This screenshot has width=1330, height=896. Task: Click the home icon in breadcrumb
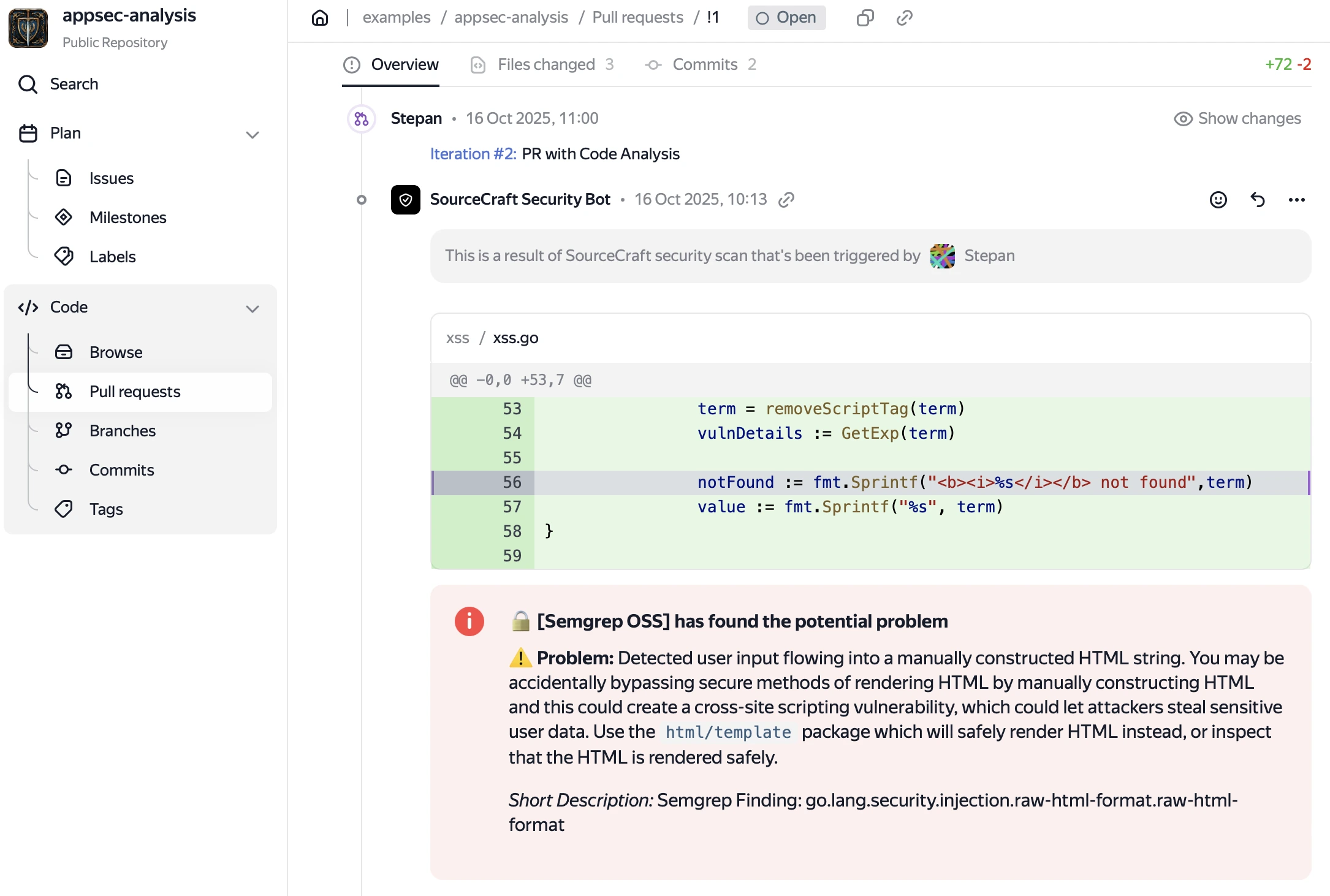click(x=320, y=18)
